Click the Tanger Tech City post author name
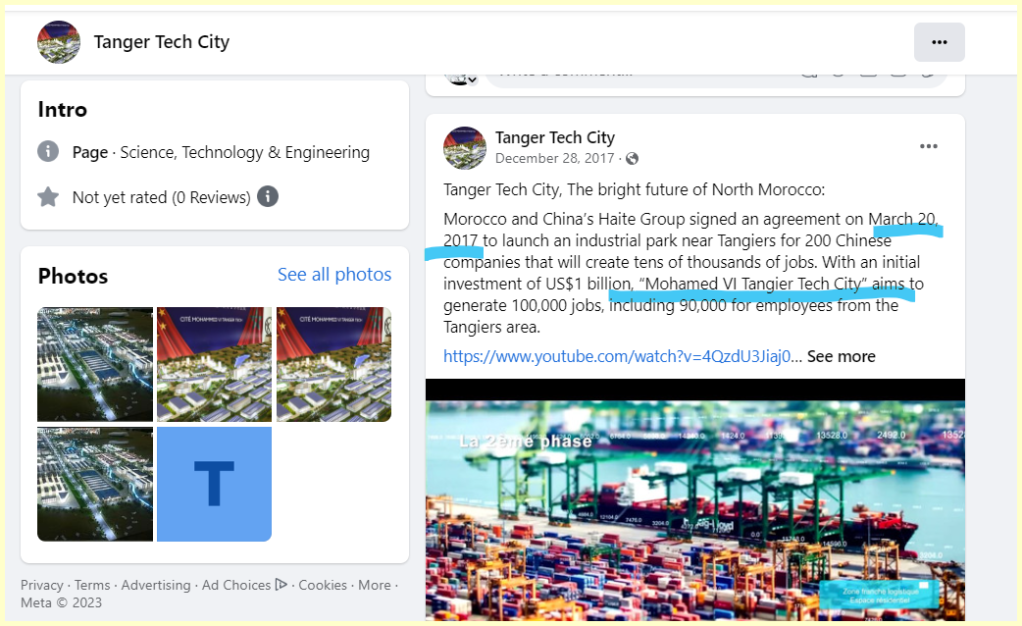Viewport: 1022px width, 626px height. [554, 138]
